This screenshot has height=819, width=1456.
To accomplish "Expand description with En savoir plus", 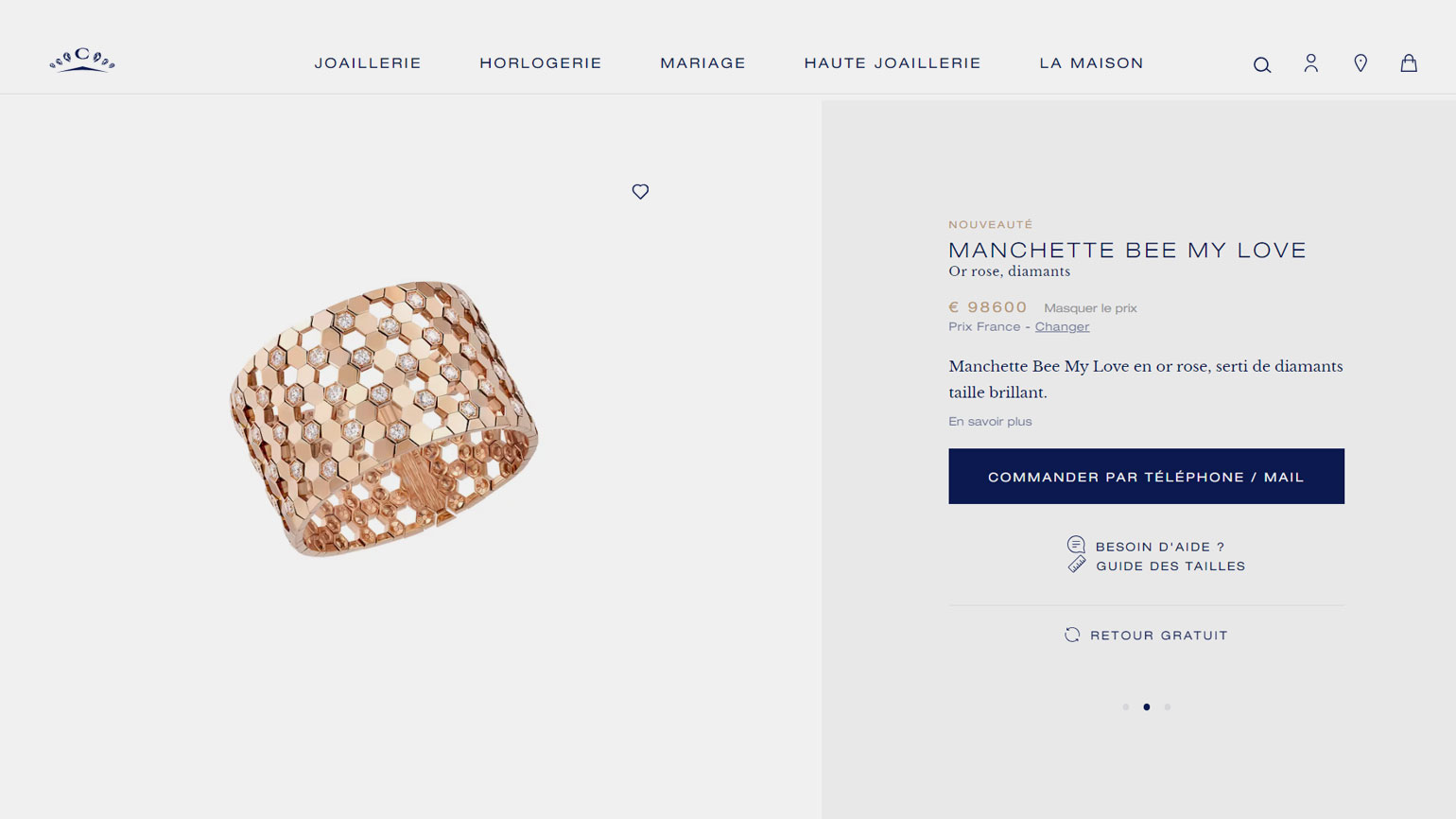I will tap(990, 422).
